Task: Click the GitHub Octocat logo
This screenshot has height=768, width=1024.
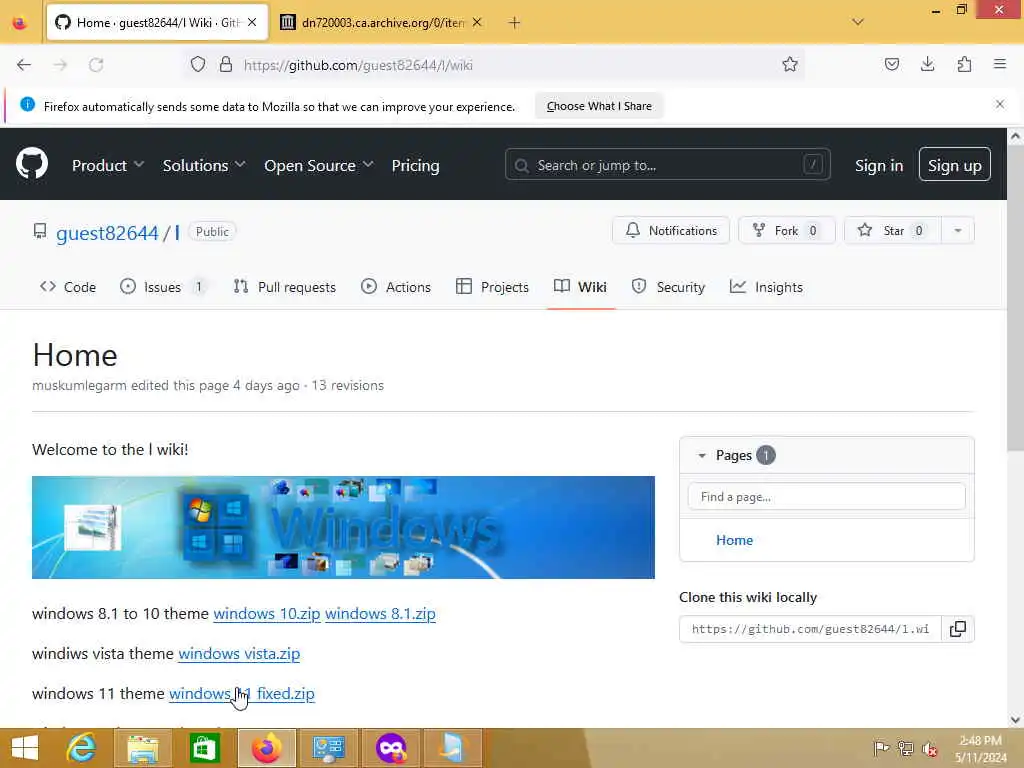Action: [x=32, y=164]
